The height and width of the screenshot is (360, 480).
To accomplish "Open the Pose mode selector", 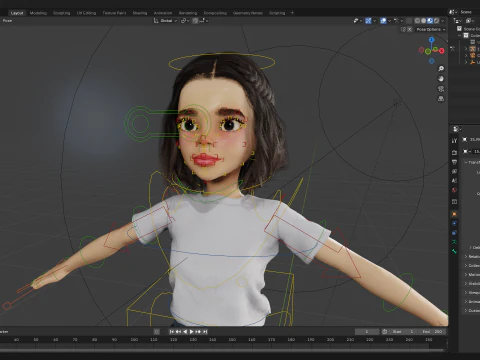I will coord(7,21).
